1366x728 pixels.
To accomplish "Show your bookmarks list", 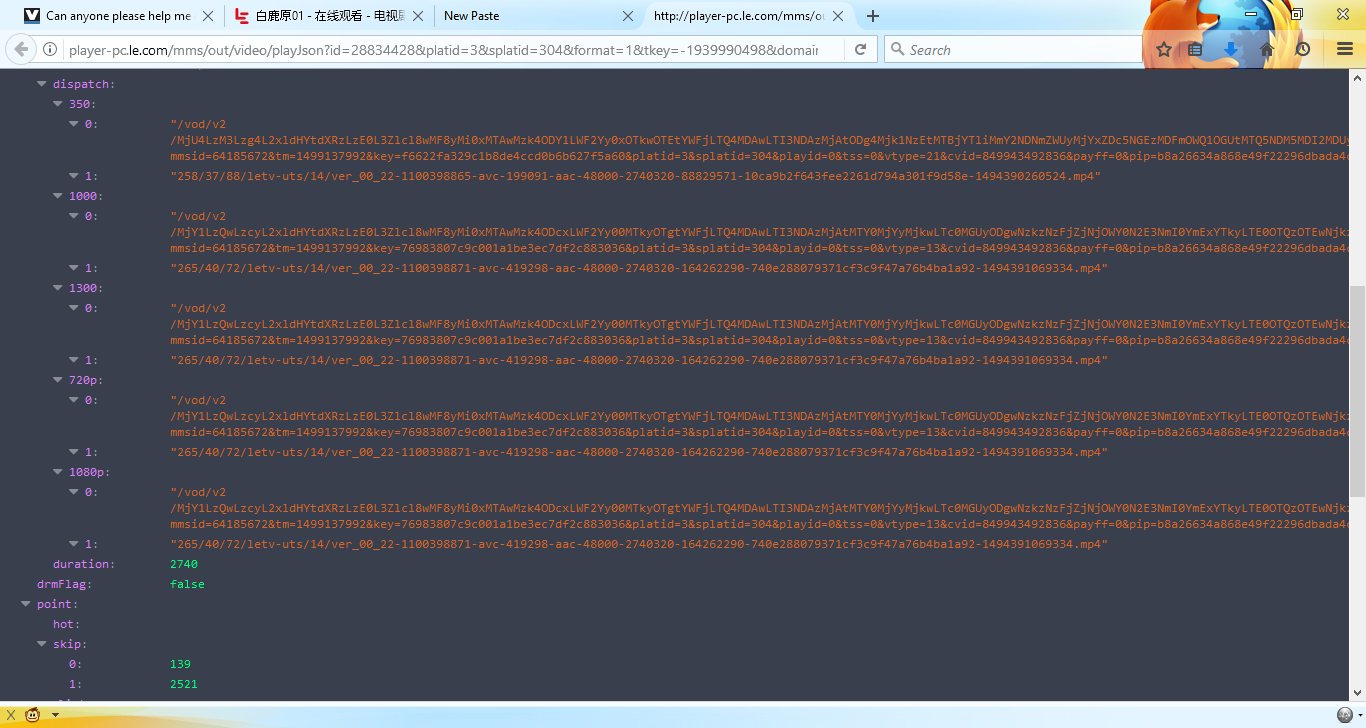I will pos(1195,49).
